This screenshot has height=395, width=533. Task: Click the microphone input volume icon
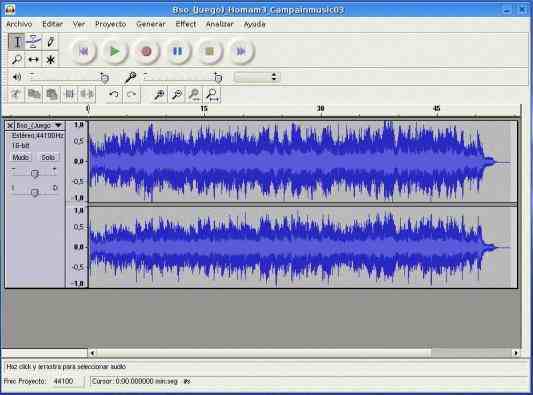[x=130, y=77]
